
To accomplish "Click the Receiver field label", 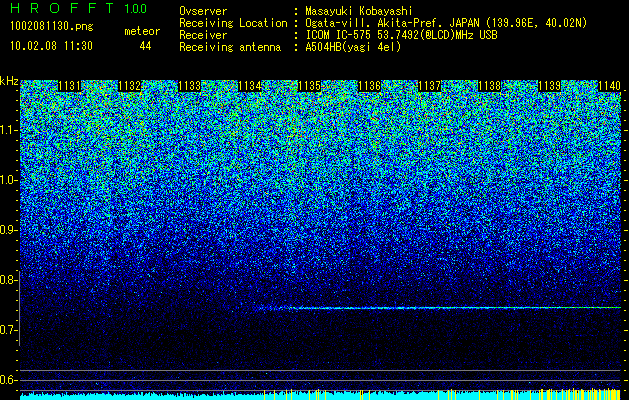I will click(x=203, y=35).
